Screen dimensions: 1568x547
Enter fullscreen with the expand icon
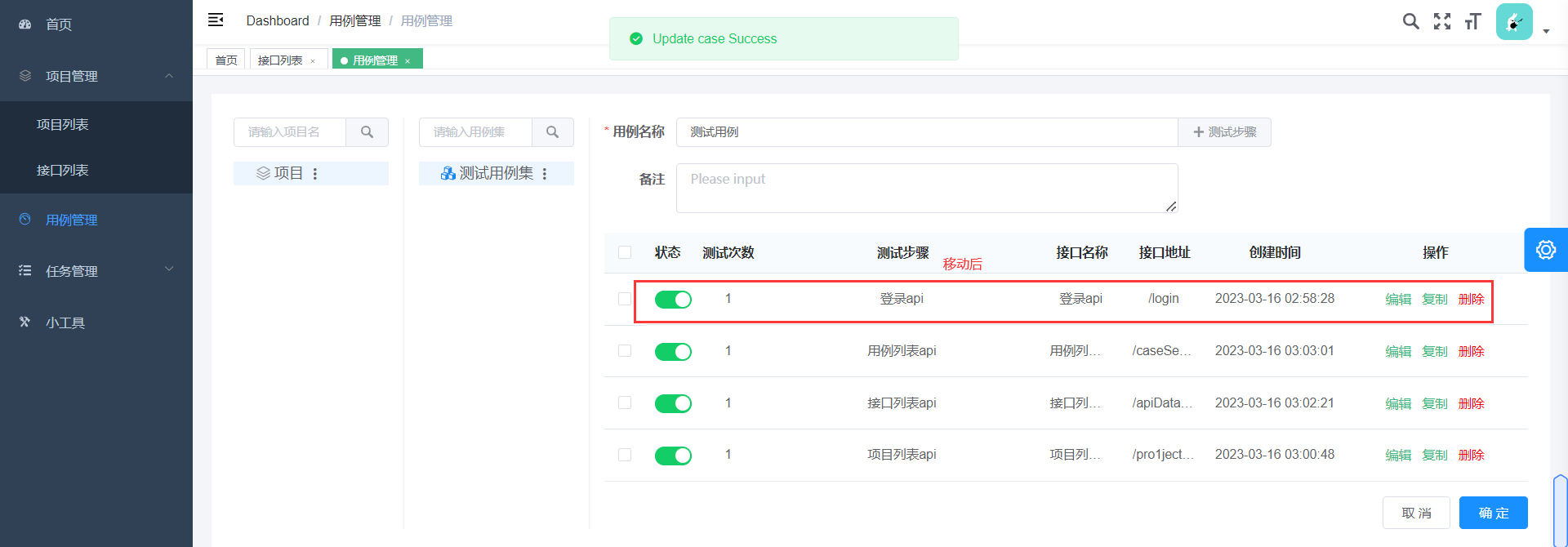pos(1442,21)
